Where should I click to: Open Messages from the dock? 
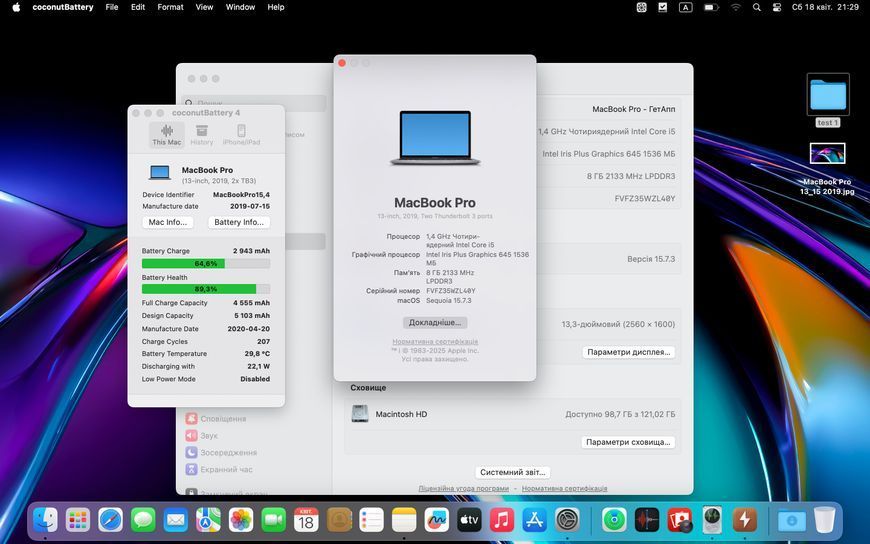[143, 520]
